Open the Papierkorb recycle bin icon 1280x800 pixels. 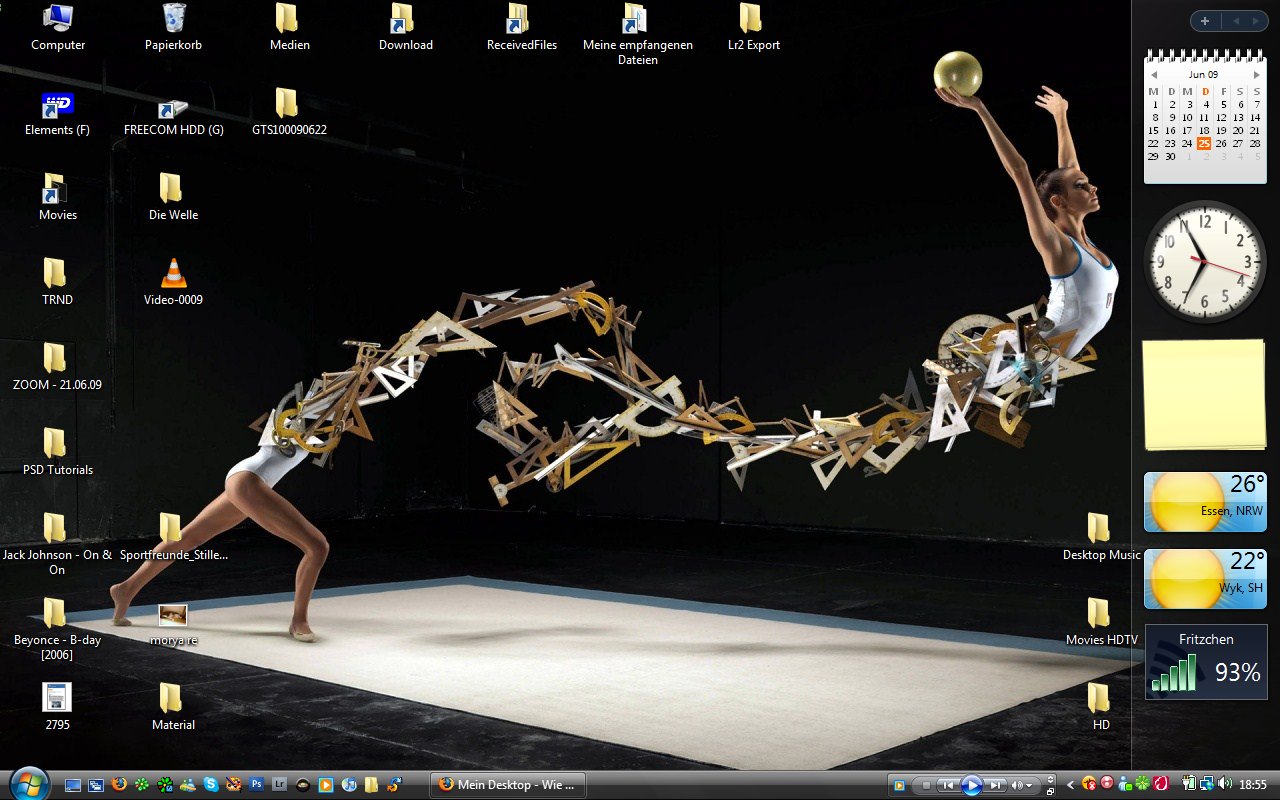tap(173, 19)
